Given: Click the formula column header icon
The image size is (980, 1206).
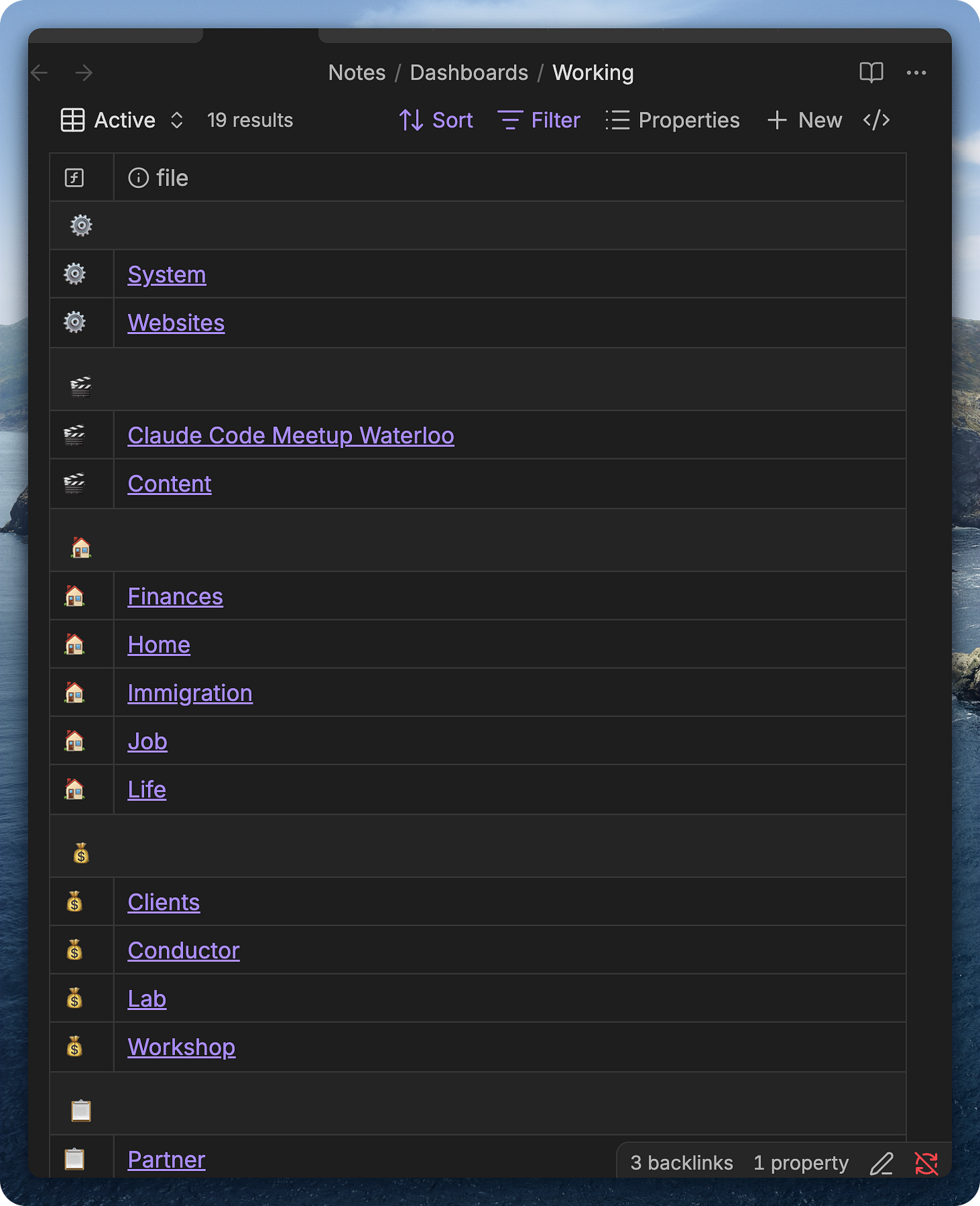Looking at the screenshot, I should [x=74, y=178].
